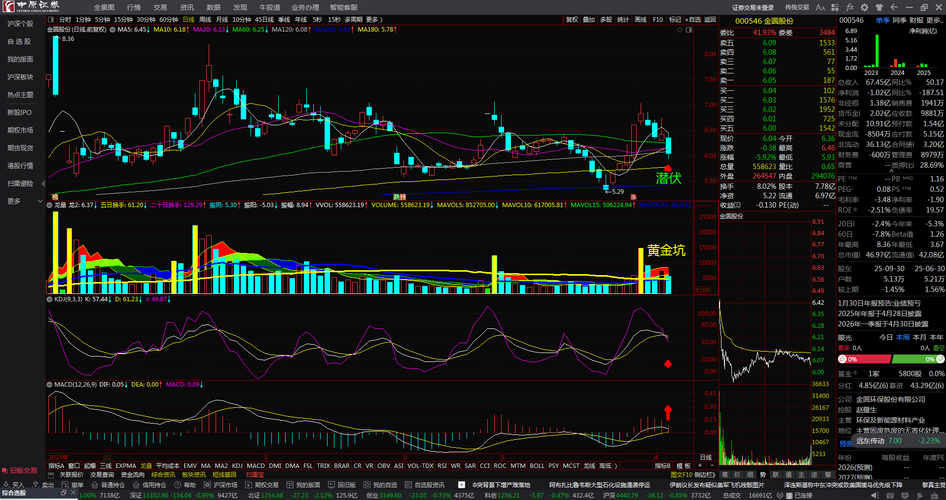The width and height of the screenshot is (946, 500).
Task: Open 普通持仓 holdings shortcut
Action: 108,485
